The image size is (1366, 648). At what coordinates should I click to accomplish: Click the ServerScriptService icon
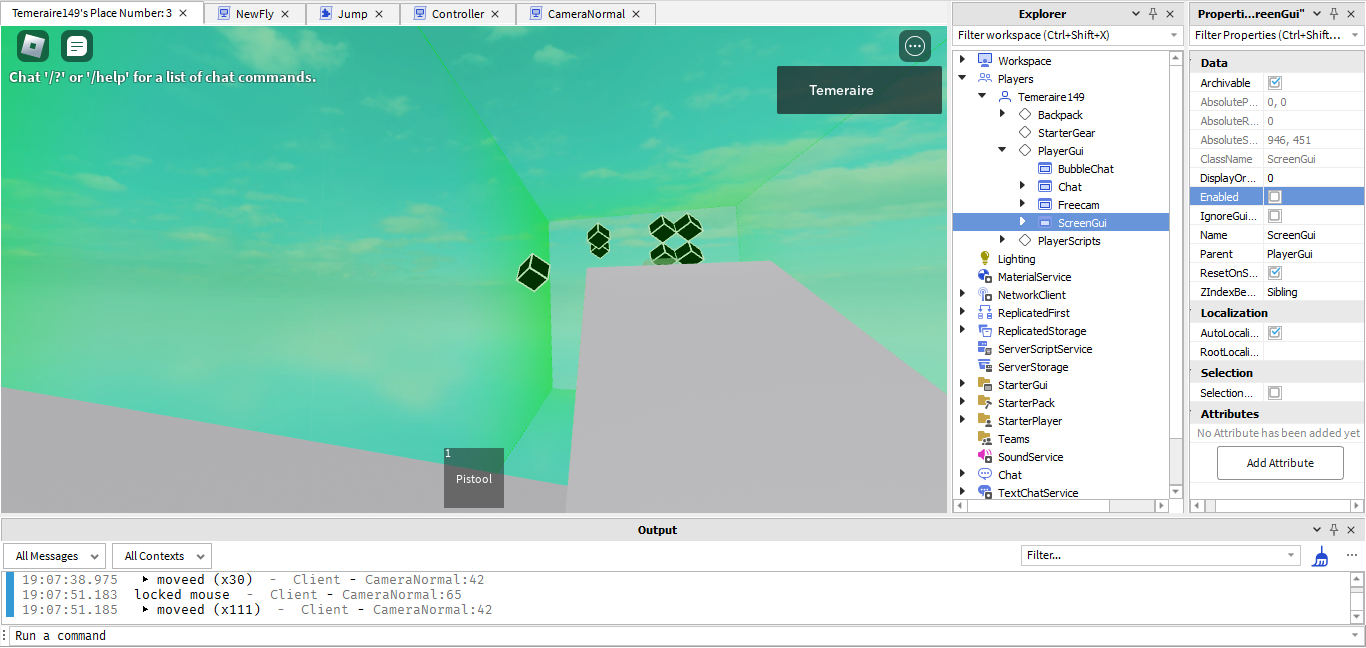click(985, 349)
